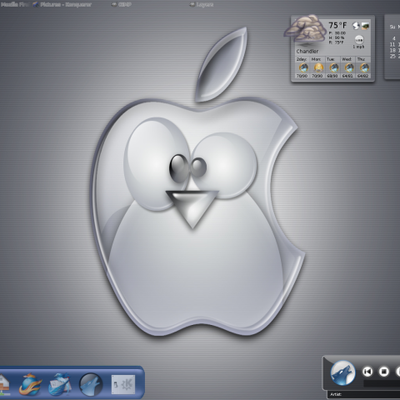This screenshot has height=400, width=400.
Task: Switch to the Layers taskbar entry
Action: (201, 5)
